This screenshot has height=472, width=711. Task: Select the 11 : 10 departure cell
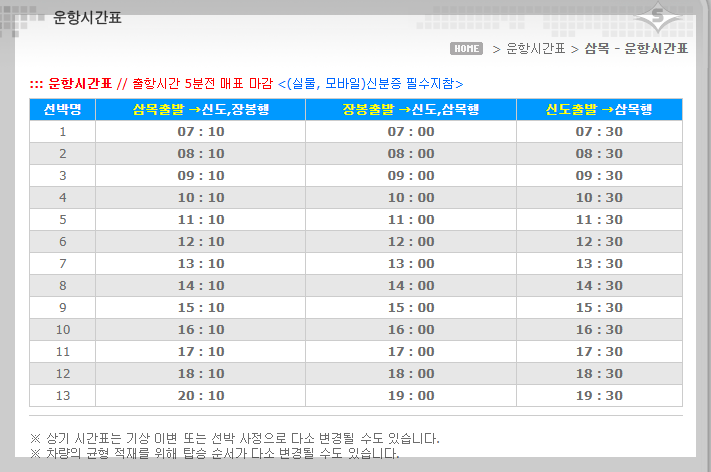point(201,219)
